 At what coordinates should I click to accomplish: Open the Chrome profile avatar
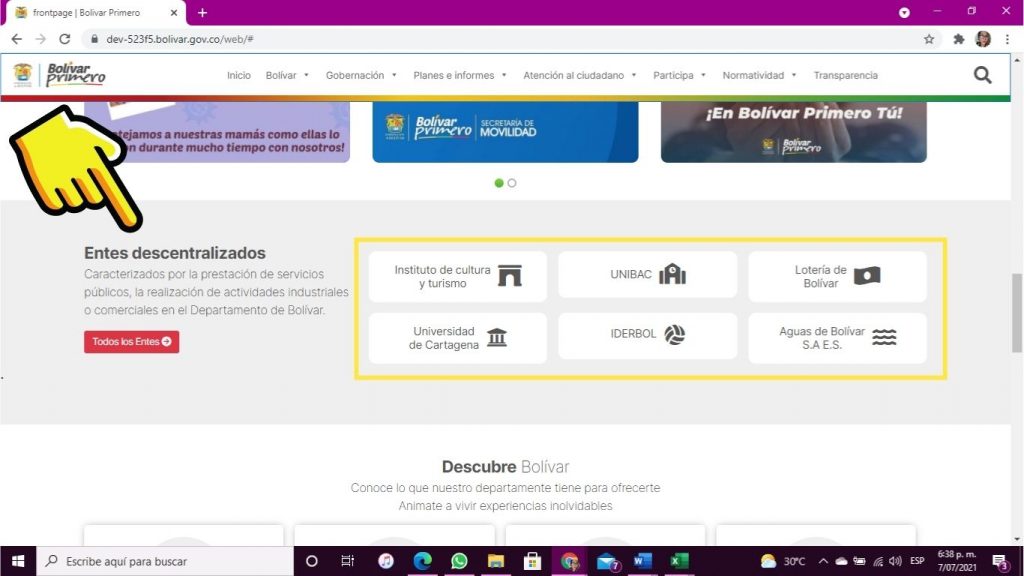(x=982, y=39)
